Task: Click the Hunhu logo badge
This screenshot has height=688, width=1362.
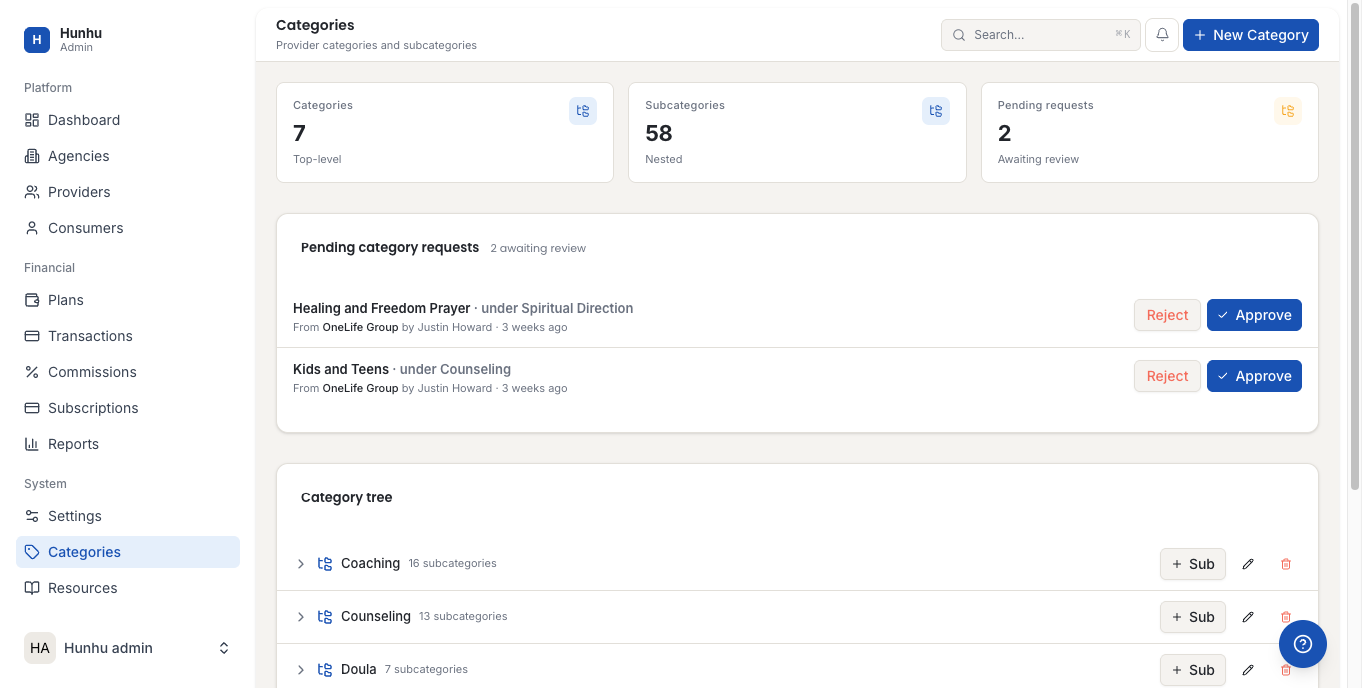Action: click(x=36, y=40)
